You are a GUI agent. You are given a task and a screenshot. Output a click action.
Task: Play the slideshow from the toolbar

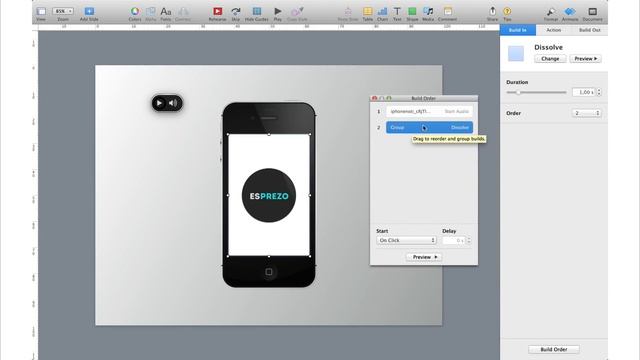point(278,13)
